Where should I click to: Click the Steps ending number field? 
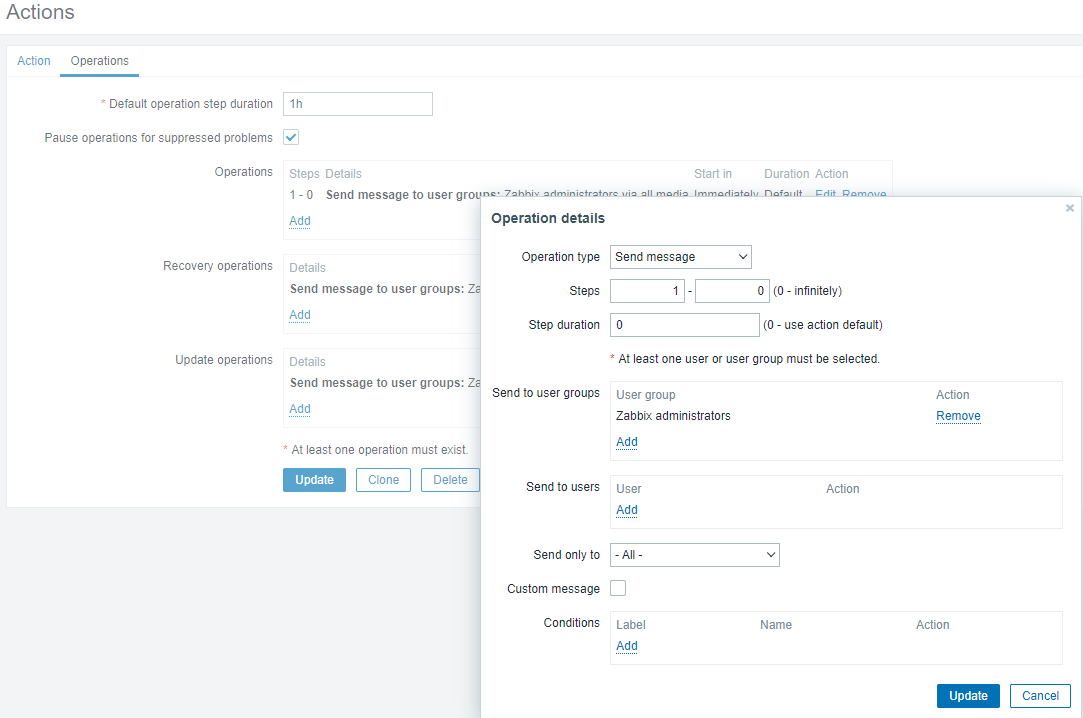732,291
